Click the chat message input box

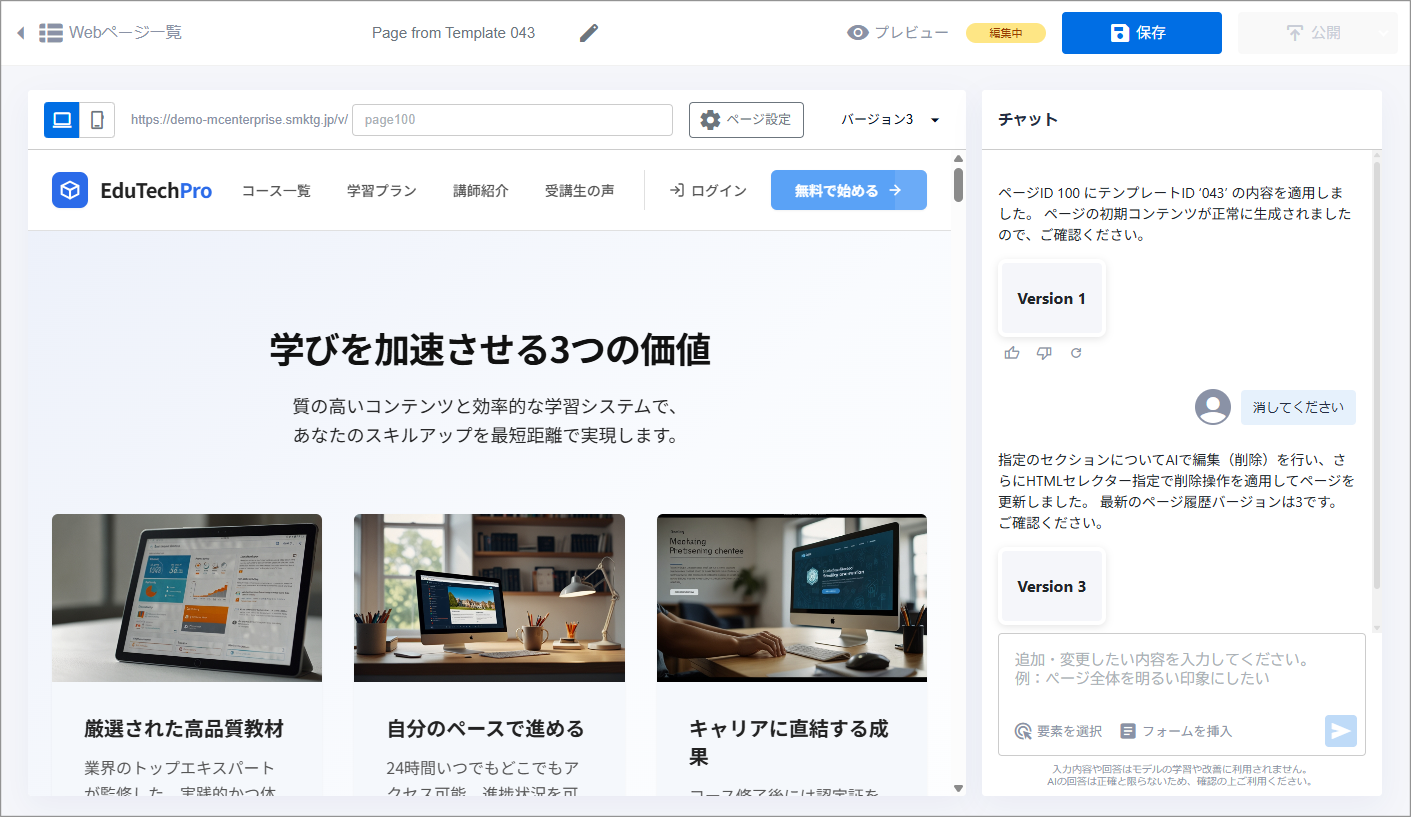pyautogui.click(x=1182, y=670)
